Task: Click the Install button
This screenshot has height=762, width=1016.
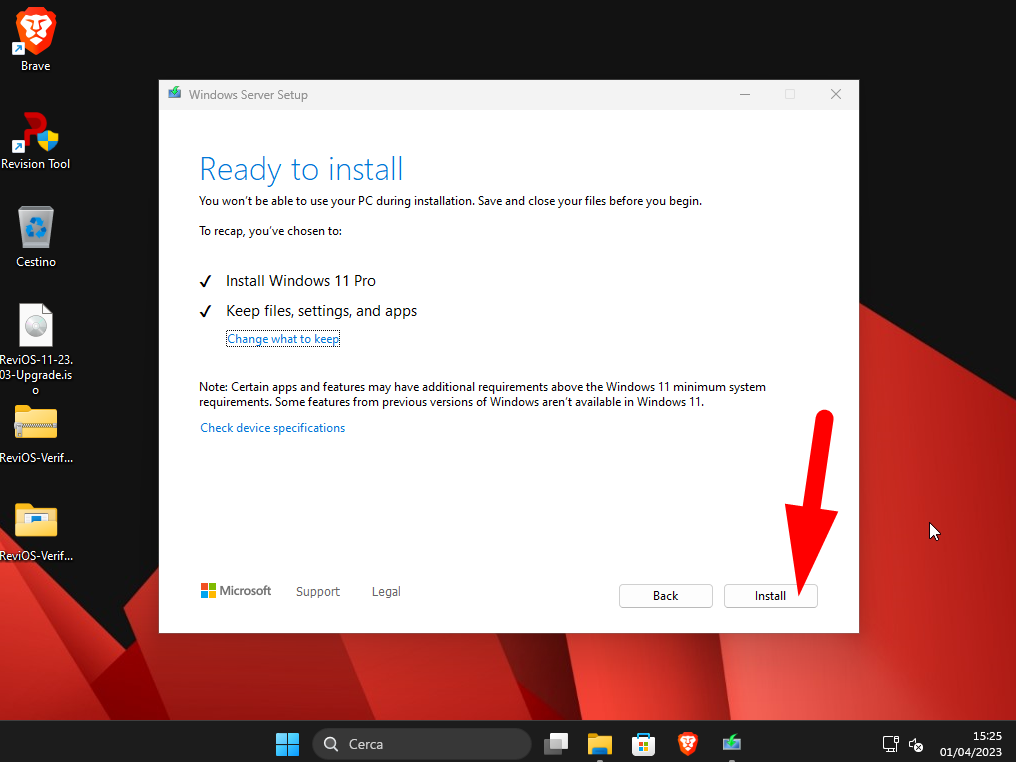Action: coord(770,596)
